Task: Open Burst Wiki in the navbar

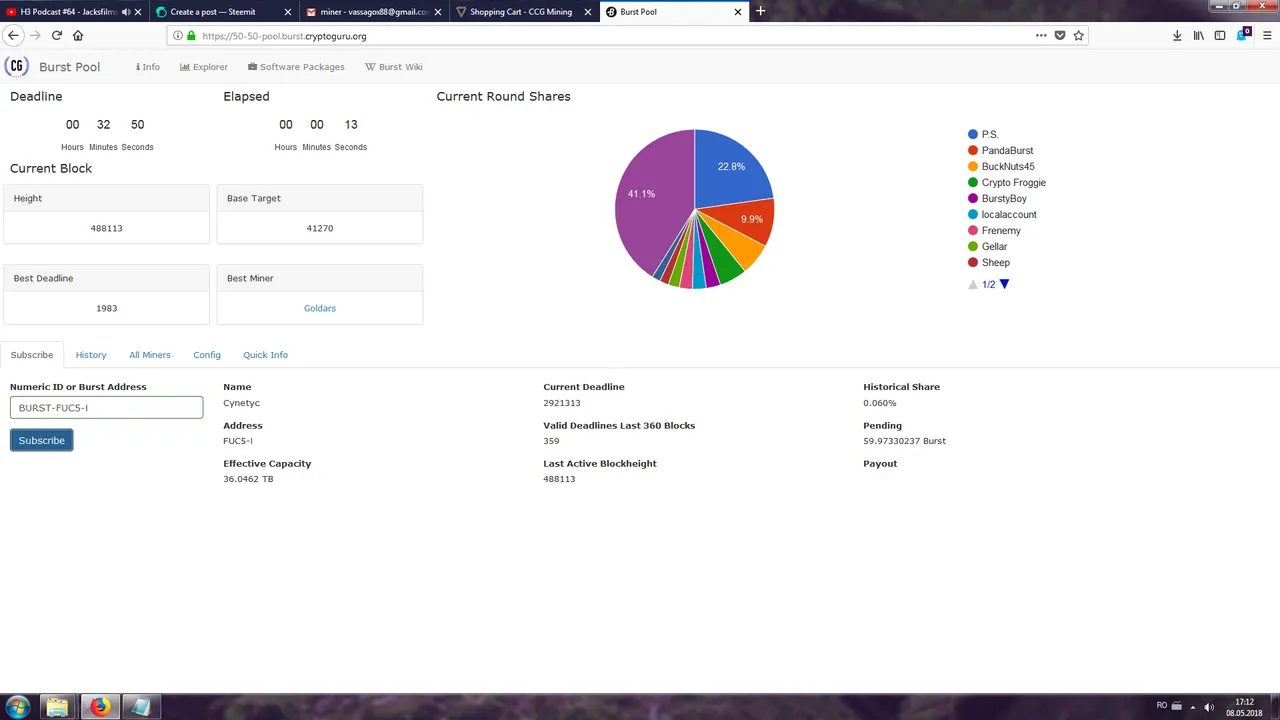Action: coord(394,67)
